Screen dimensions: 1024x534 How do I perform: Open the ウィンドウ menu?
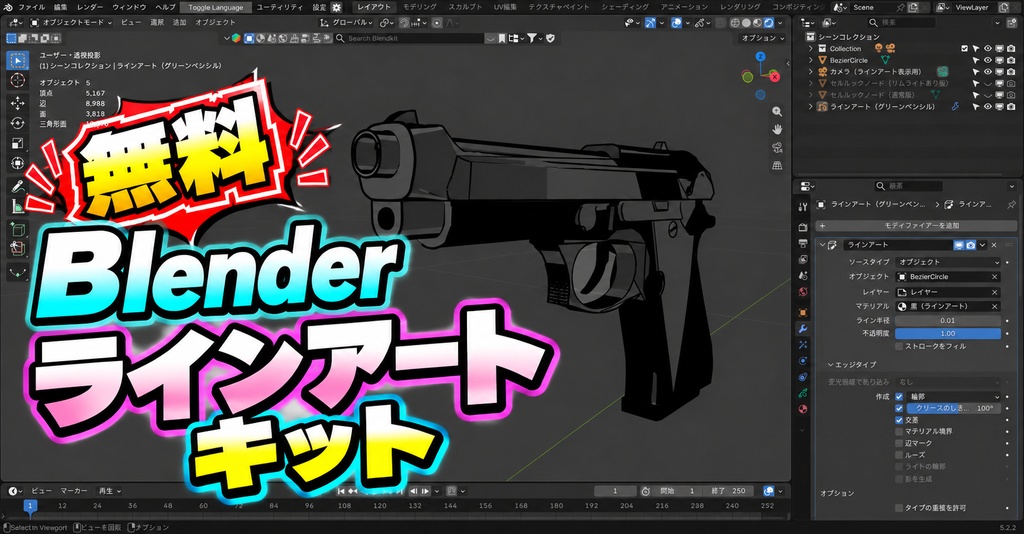click(x=129, y=7)
